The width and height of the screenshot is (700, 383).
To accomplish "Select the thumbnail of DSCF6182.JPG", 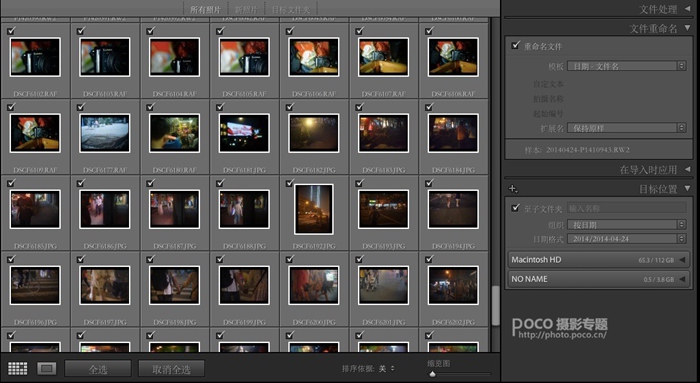I will coord(314,133).
